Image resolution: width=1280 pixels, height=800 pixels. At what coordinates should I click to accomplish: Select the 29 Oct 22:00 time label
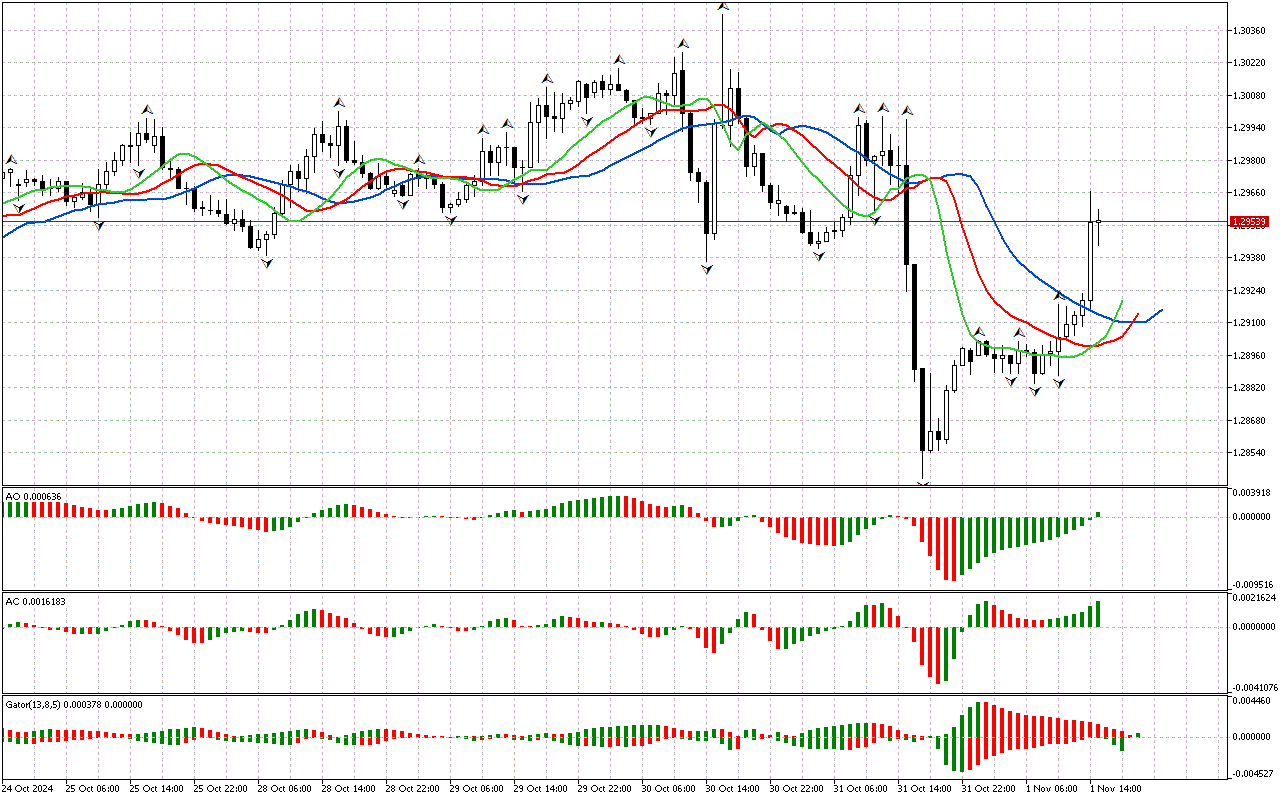tap(607, 788)
